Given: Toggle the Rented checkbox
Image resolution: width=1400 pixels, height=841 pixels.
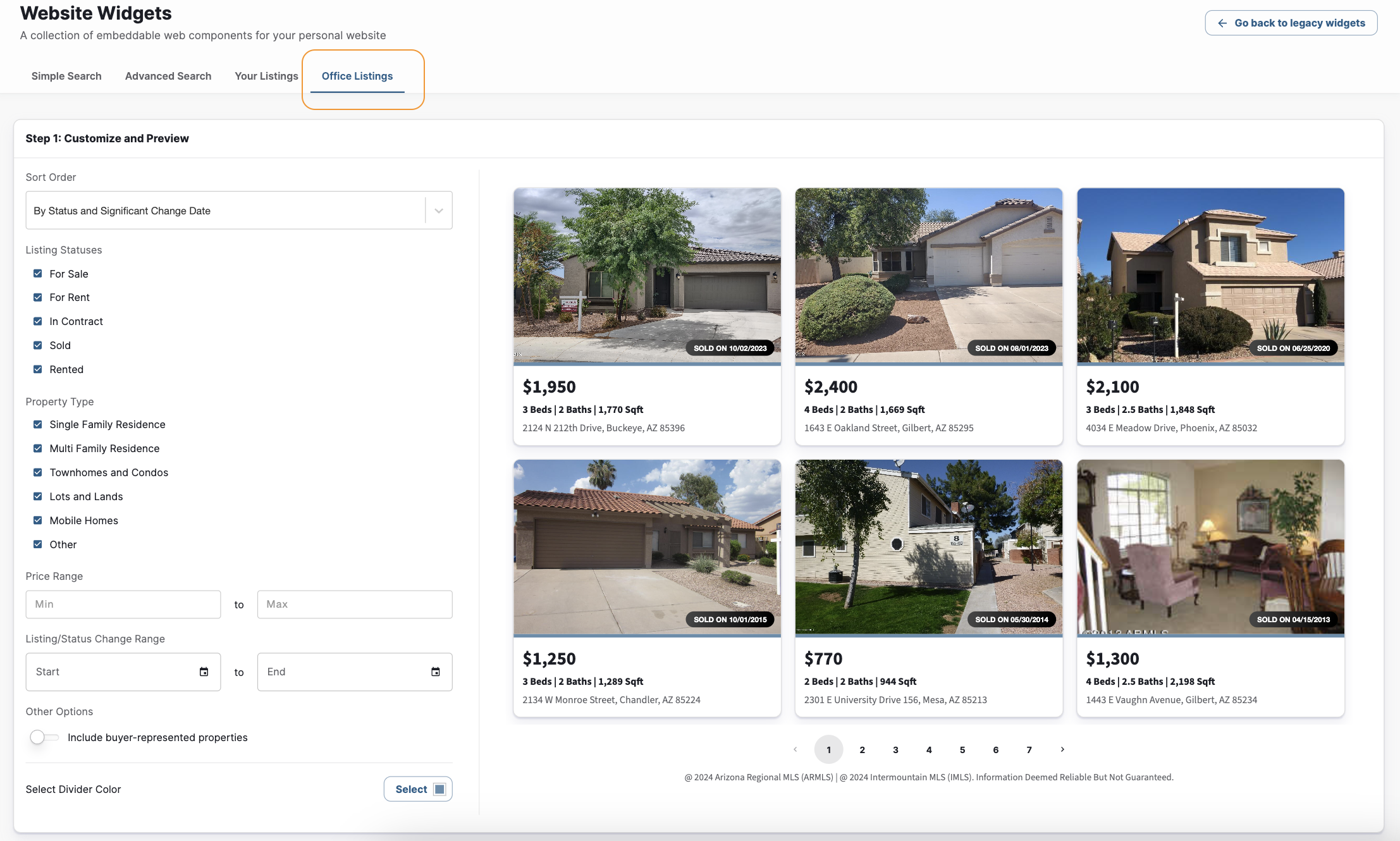Looking at the screenshot, I should (x=37, y=369).
